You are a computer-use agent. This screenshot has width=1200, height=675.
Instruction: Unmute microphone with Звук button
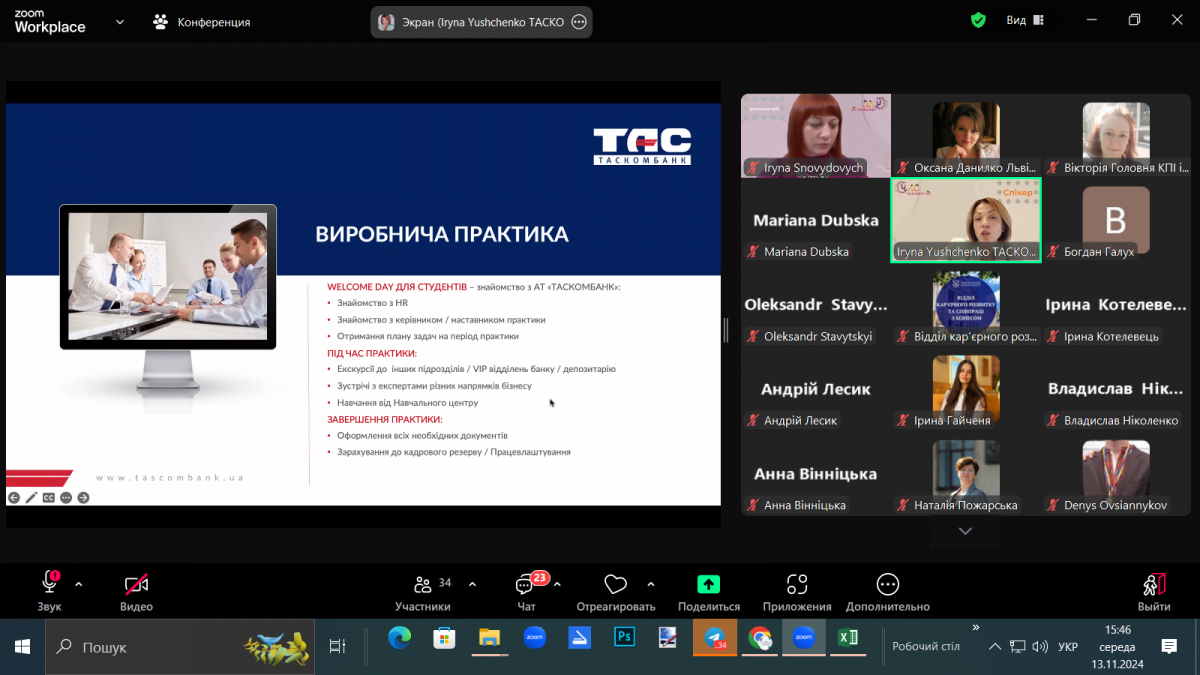pyautogui.click(x=49, y=585)
